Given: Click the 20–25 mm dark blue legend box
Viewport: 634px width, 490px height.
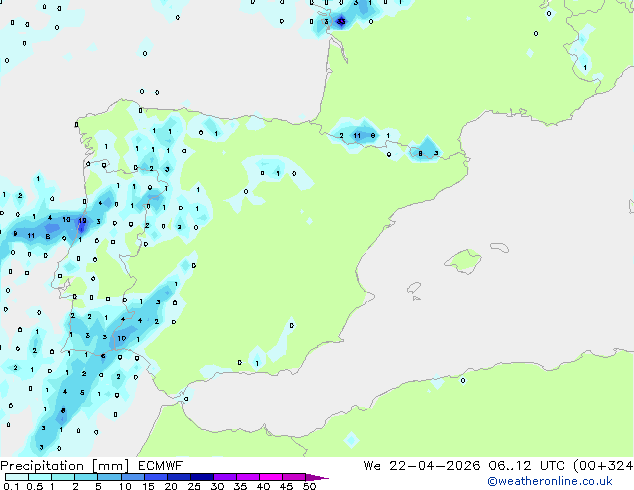Looking at the screenshot, I should click(x=178, y=477).
